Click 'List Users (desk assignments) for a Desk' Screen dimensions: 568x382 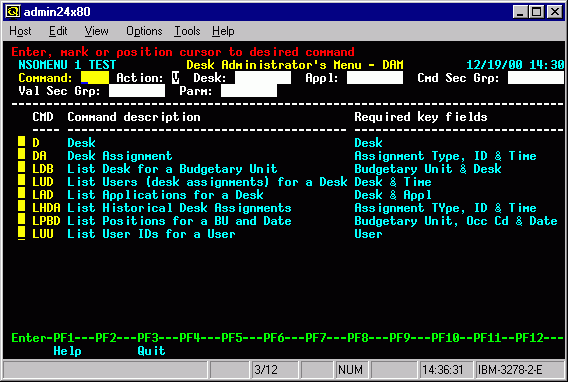click(x=207, y=182)
